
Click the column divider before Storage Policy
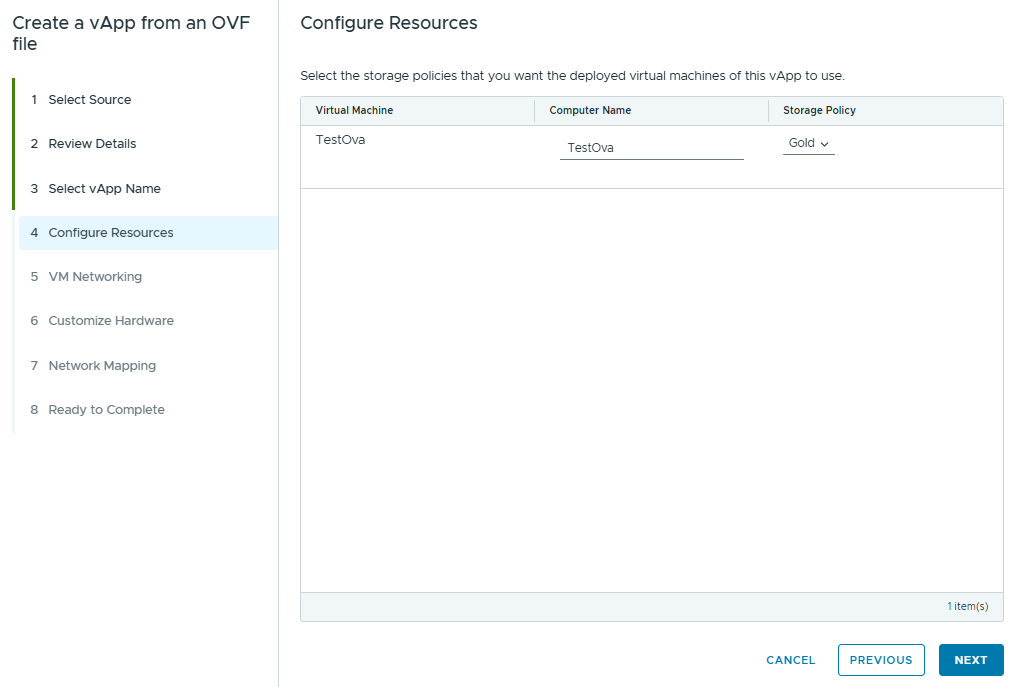point(769,111)
